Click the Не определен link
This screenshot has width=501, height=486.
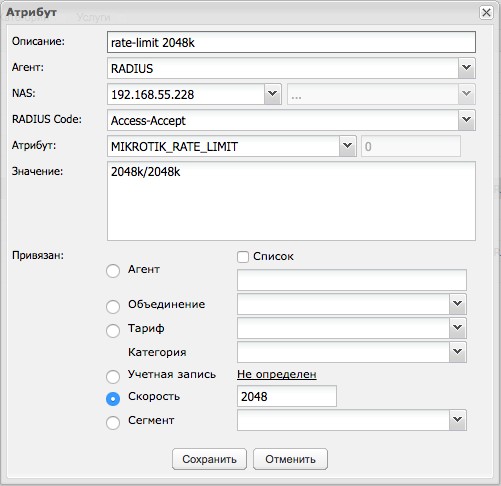[277, 374]
